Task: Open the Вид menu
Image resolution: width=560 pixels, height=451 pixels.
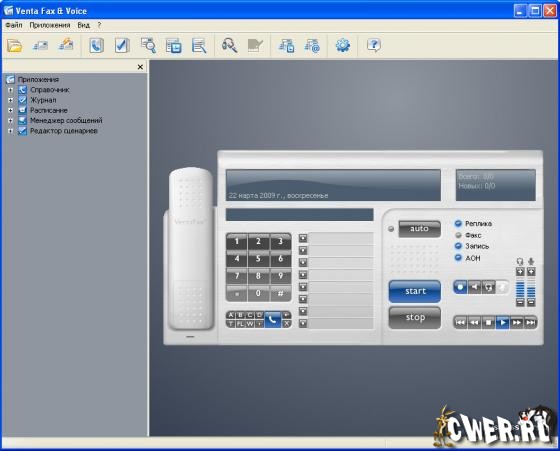Action: [x=84, y=25]
